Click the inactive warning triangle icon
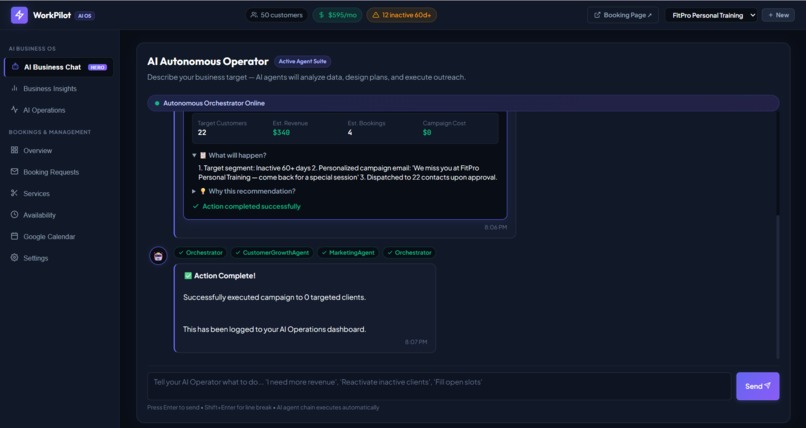The image size is (806, 428). pyautogui.click(x=376, y=15)
